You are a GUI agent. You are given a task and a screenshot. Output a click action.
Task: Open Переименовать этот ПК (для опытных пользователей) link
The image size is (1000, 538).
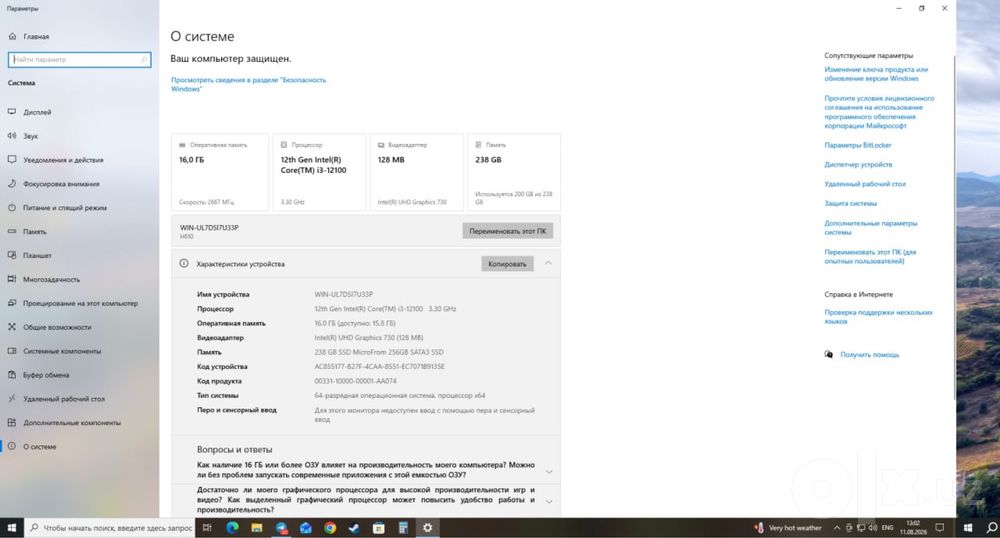[x=870, y=256]
